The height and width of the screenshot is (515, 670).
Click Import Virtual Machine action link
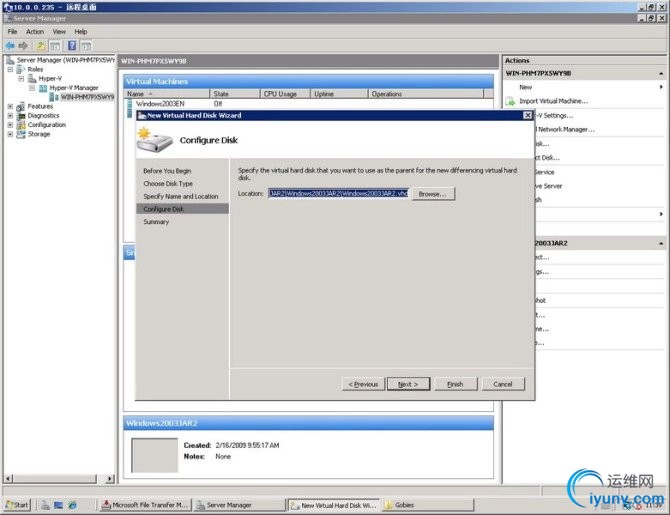[x=553, y=101]
